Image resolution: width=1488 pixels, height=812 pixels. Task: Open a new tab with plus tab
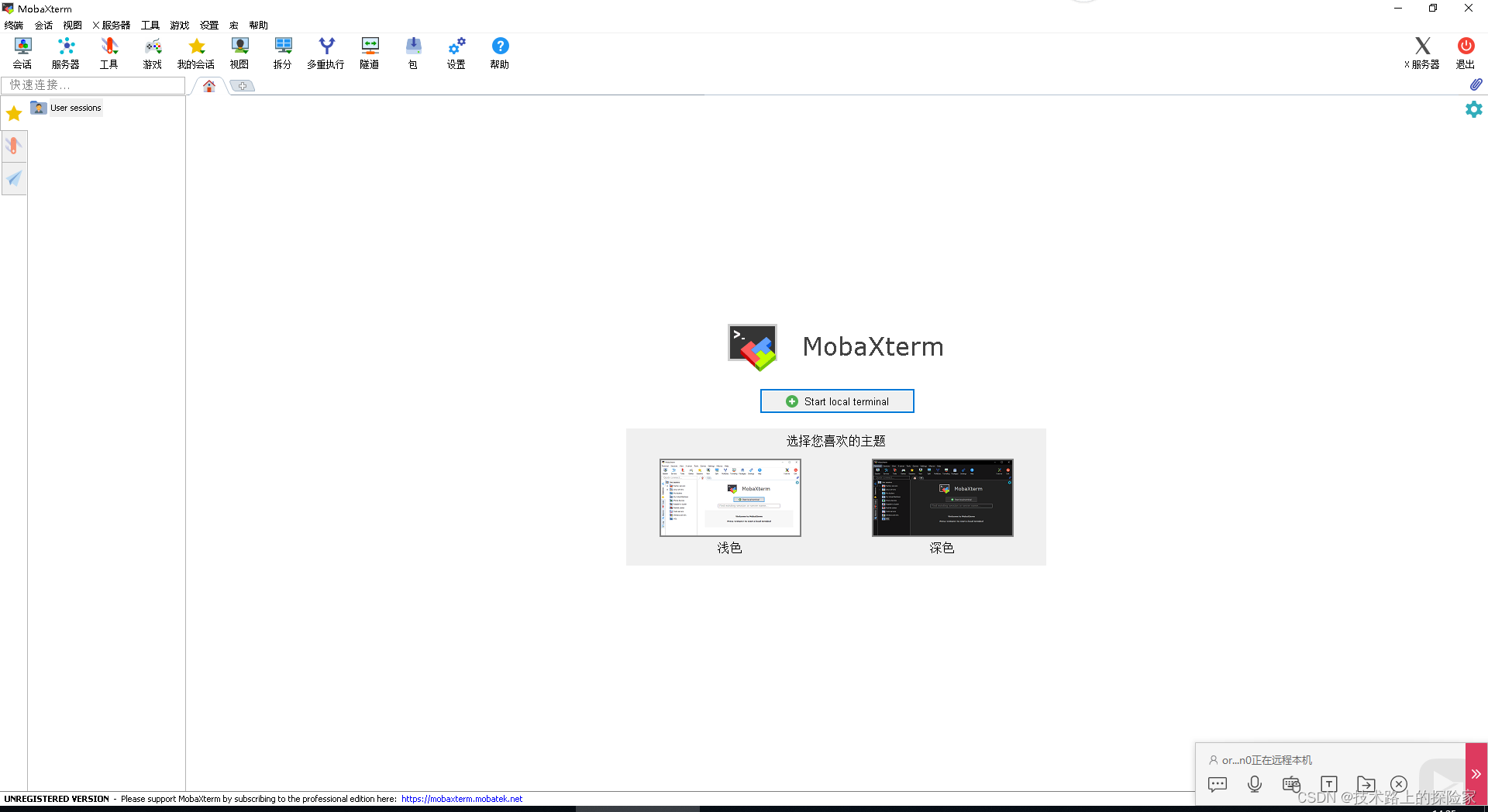243,86
